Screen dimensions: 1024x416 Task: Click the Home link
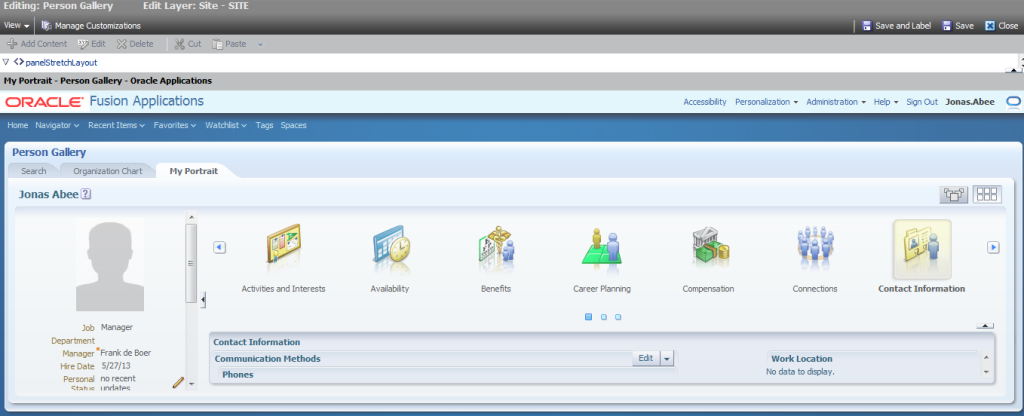(x=18, y=125)
